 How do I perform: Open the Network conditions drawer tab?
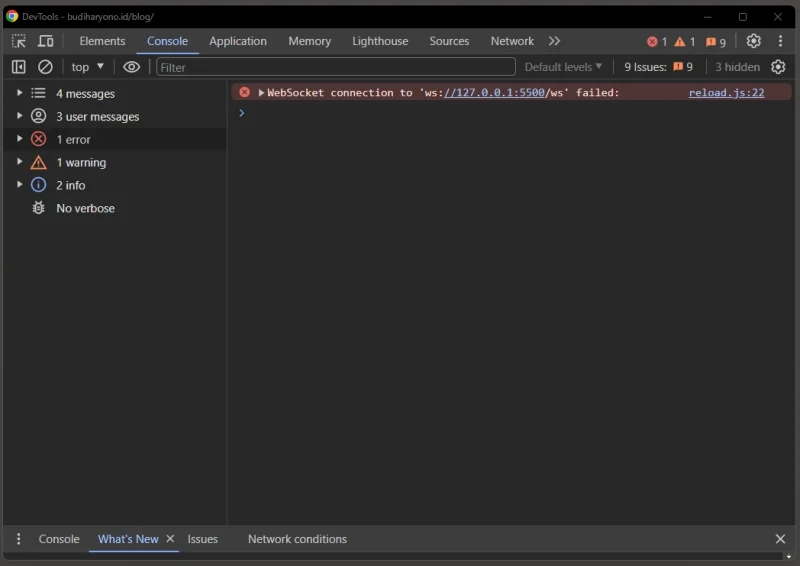297,539
